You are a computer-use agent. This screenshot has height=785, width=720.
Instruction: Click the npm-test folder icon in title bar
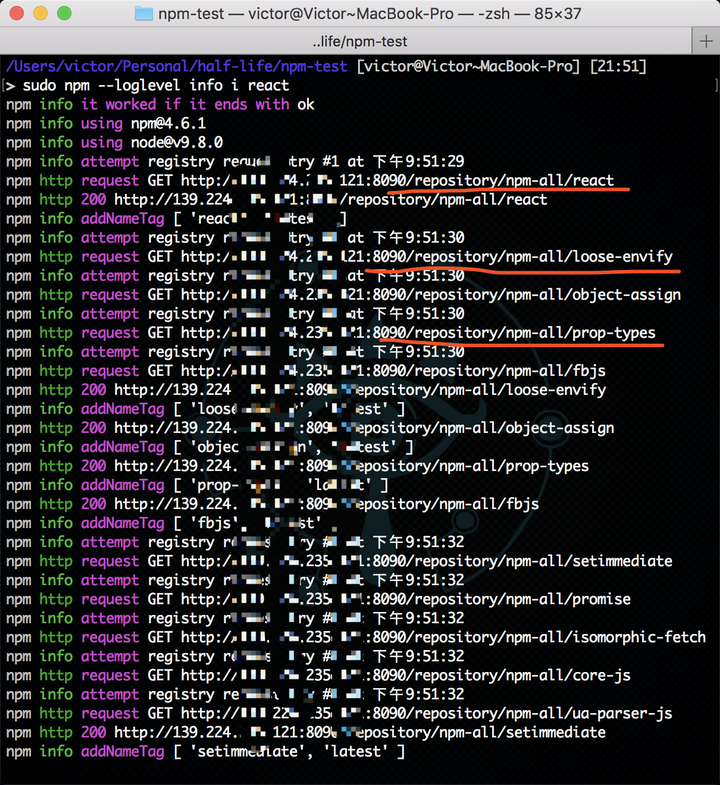pyautogui.click(x=144, y=14)
